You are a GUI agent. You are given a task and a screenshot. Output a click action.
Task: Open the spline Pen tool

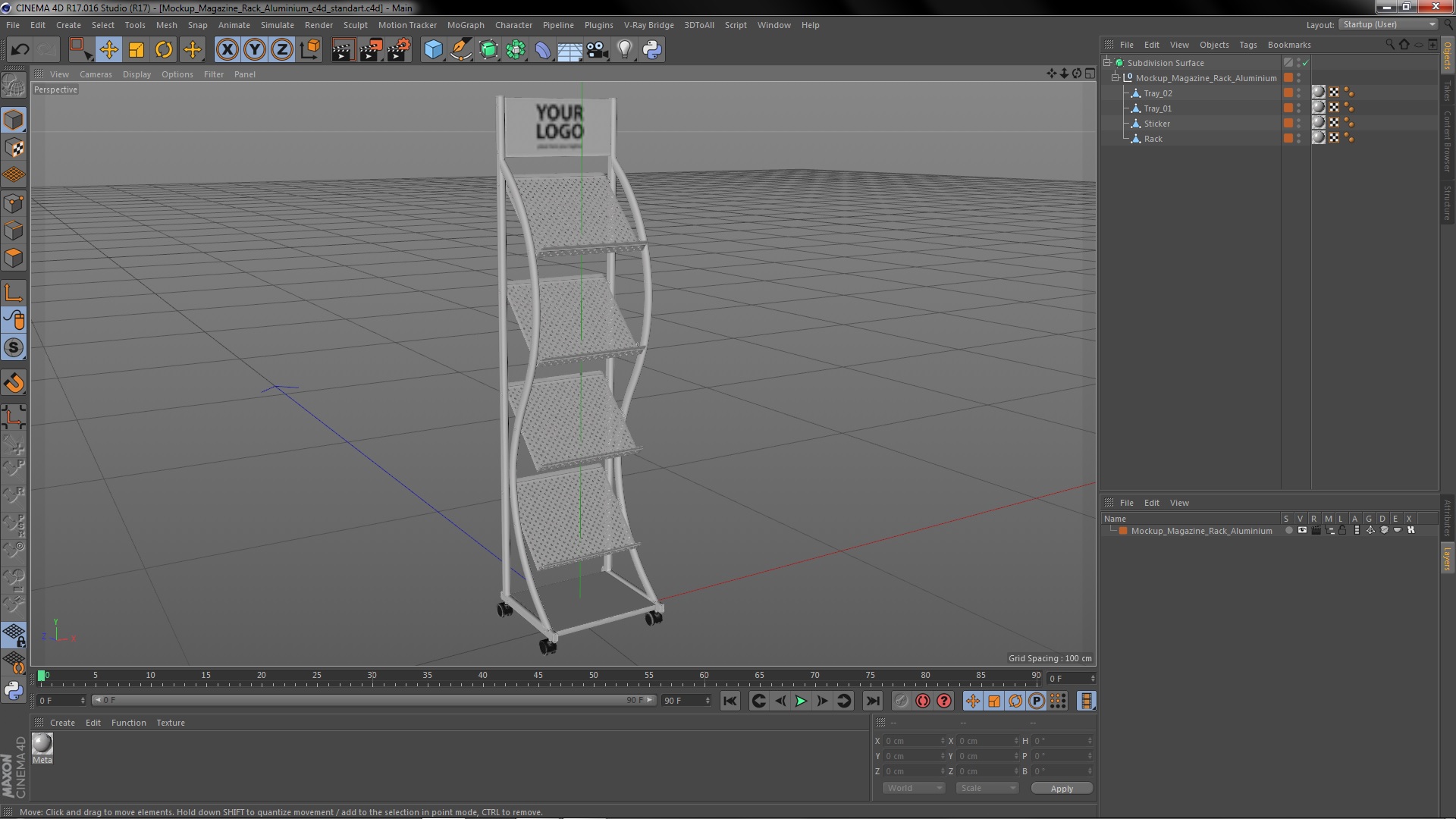[460, 50]
